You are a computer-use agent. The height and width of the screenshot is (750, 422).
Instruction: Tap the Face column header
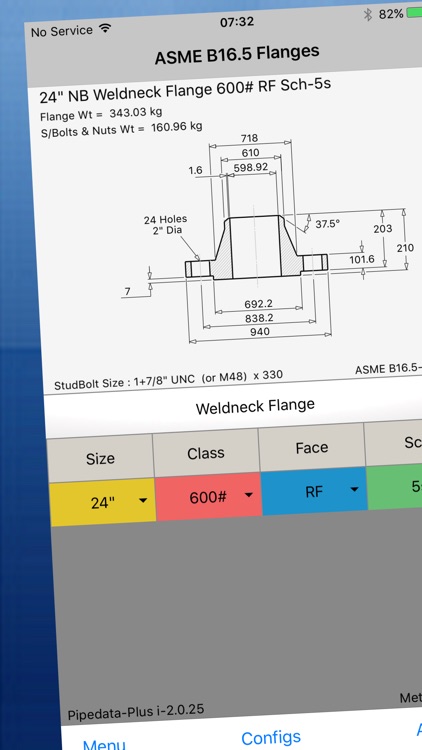pyautogui.click(x=312, y=448)
